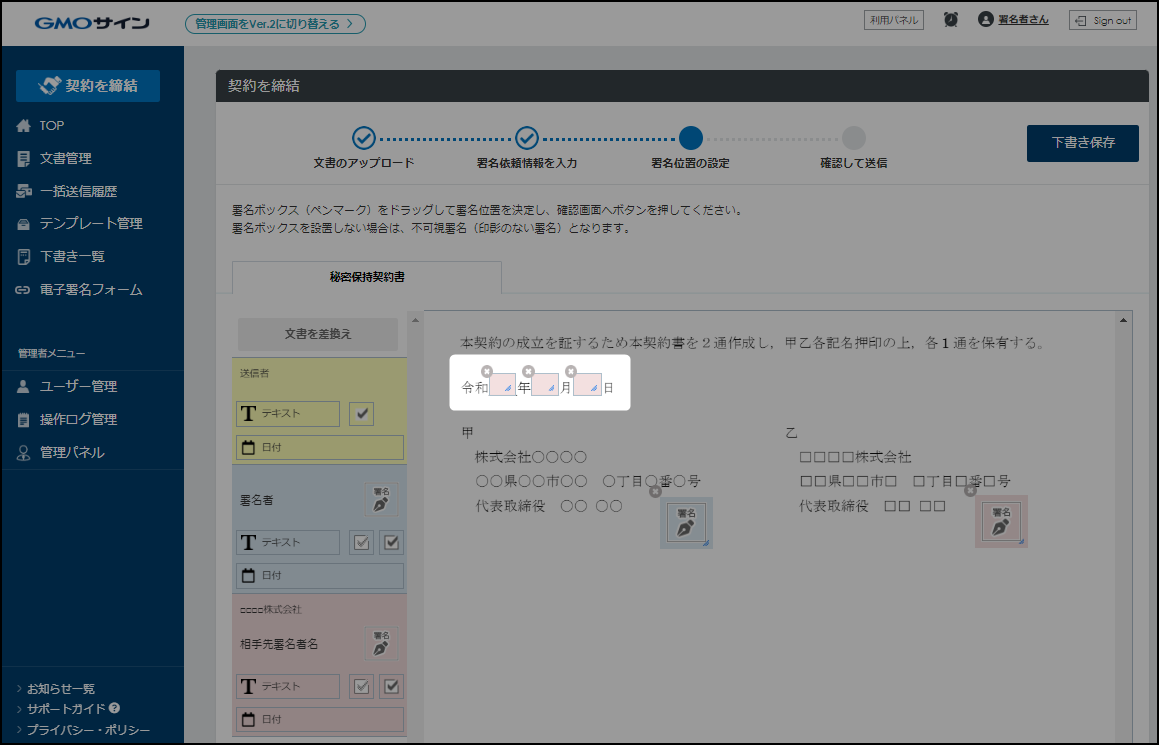The image size is (1159, 745).
Task: Select the signature pen icon under 署名者
Action: coord(381,499)
